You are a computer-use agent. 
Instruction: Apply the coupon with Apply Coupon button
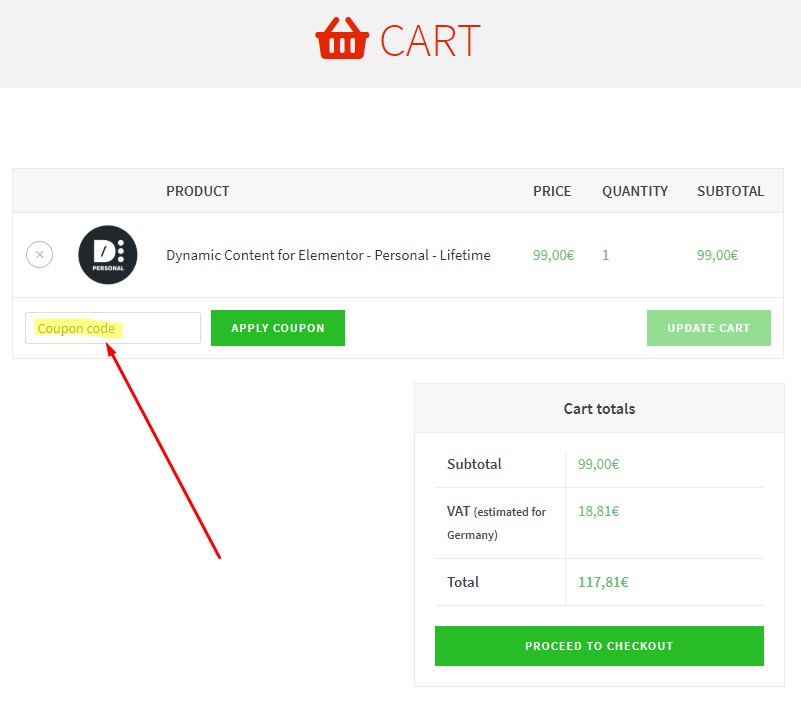pos(278,328)
